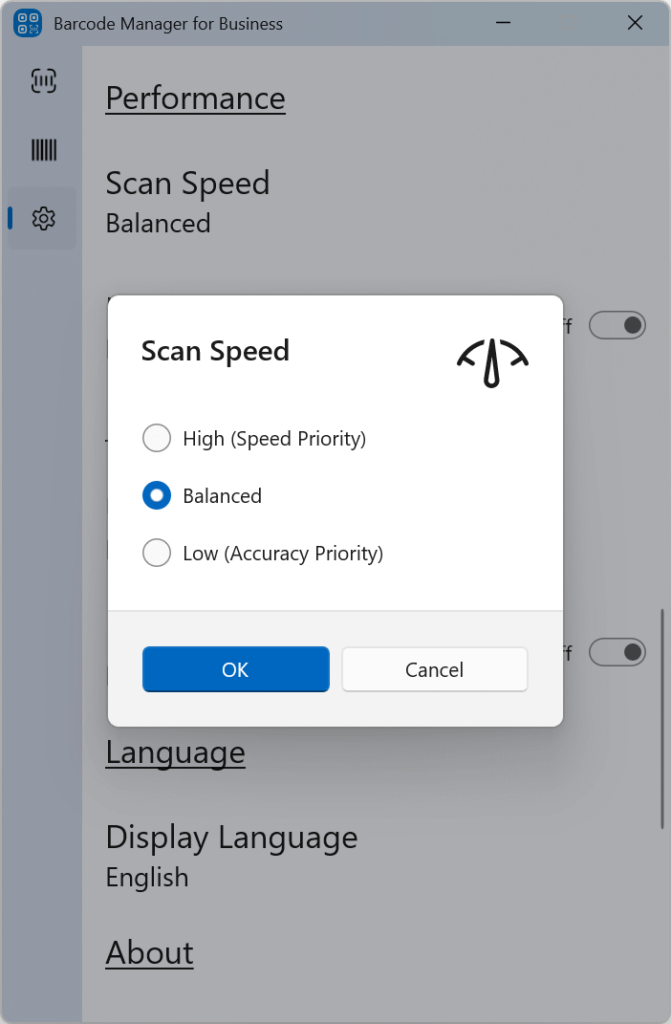The width and height of the screenshot is (671, 1024).
Task: Cancel the Scan Speed dialog
Action: point(434,669)
